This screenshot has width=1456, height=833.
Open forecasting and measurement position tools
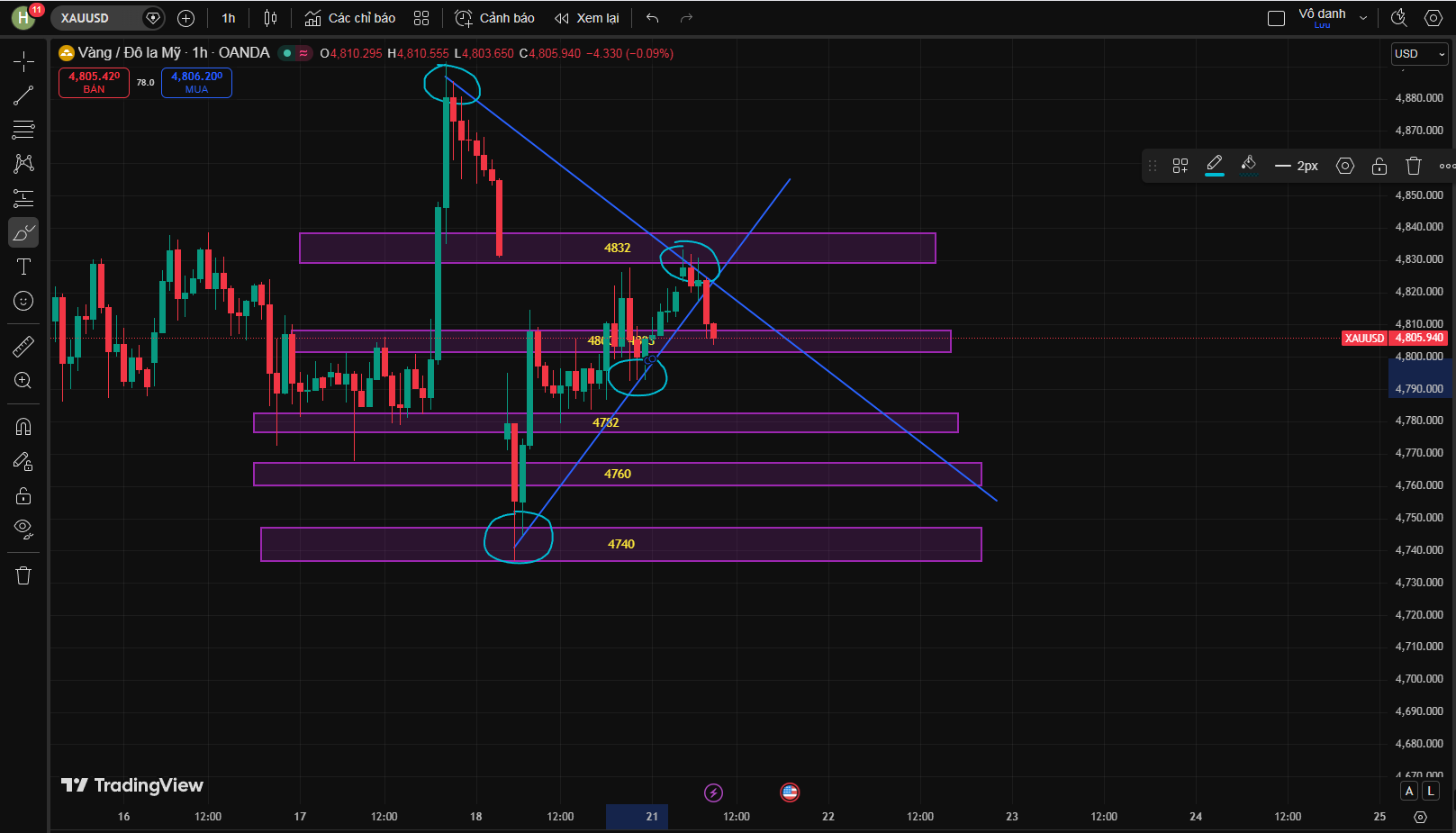pyautogui.click(x=23, y=198)
